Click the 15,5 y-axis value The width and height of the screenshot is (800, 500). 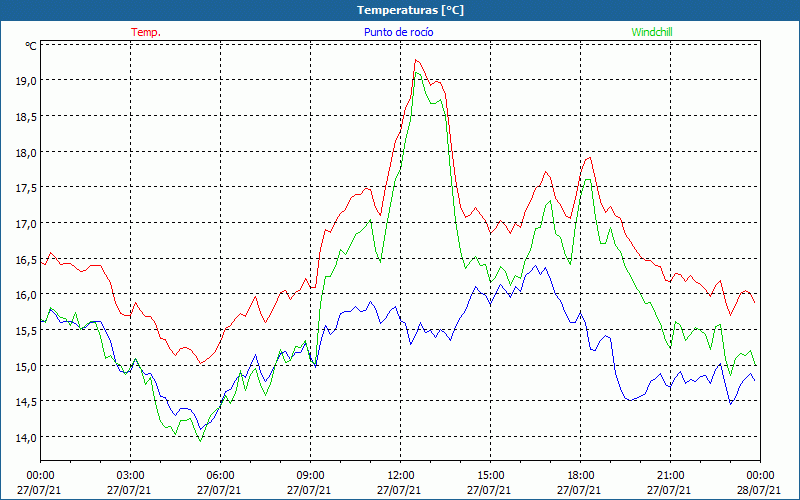28,331
